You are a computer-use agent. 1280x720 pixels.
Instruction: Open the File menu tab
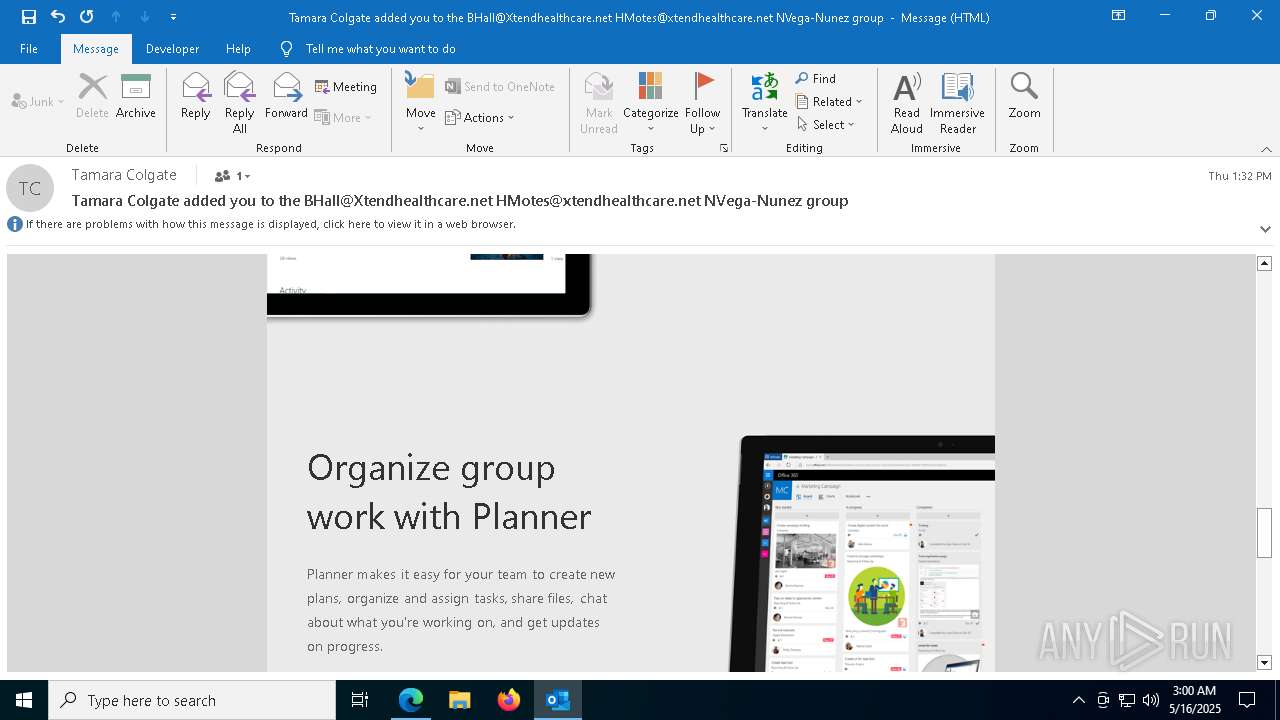pyautogui.click(x=29, y=48)
